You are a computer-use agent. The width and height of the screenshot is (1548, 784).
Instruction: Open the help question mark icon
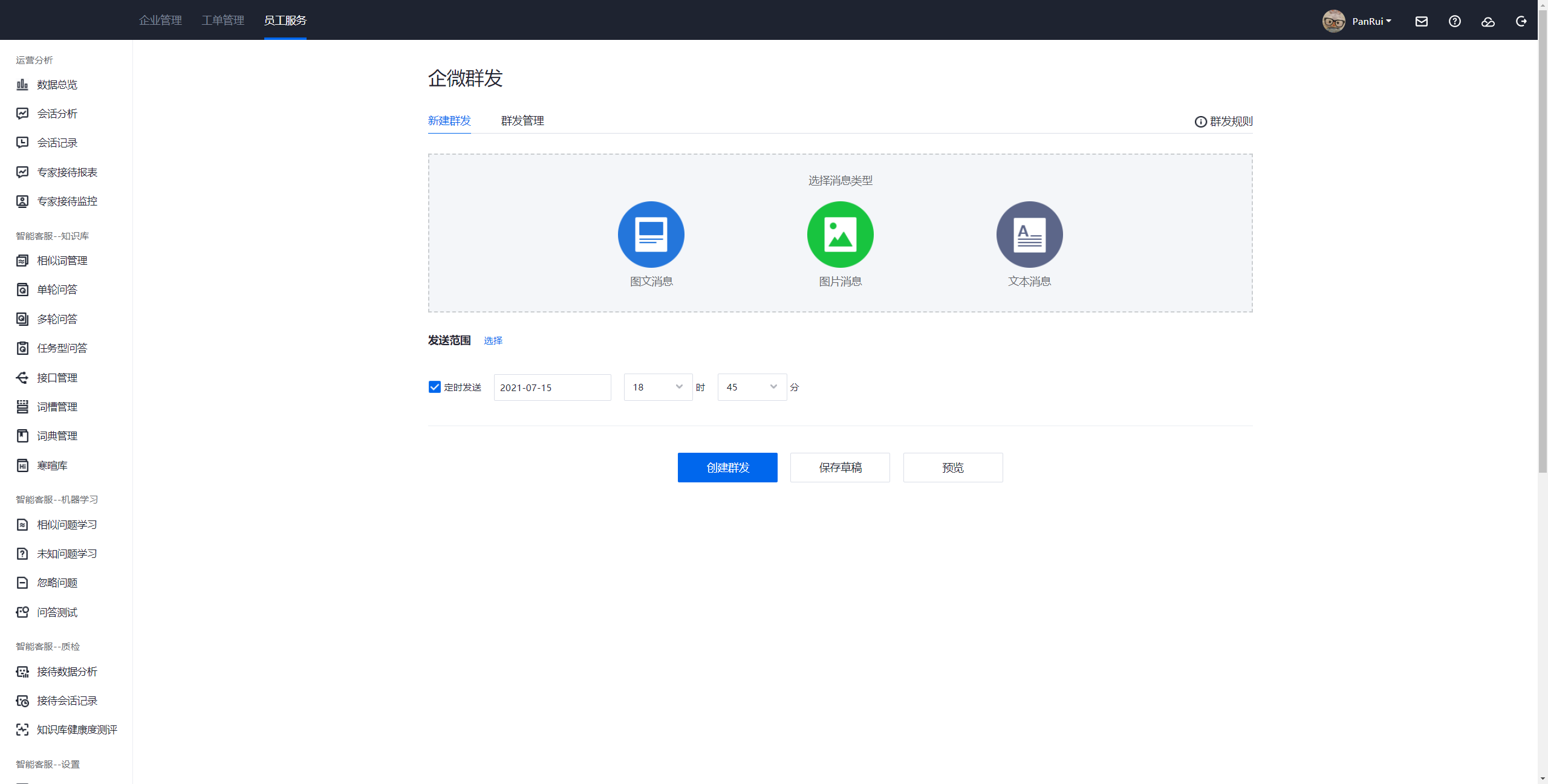point(1455,21)
